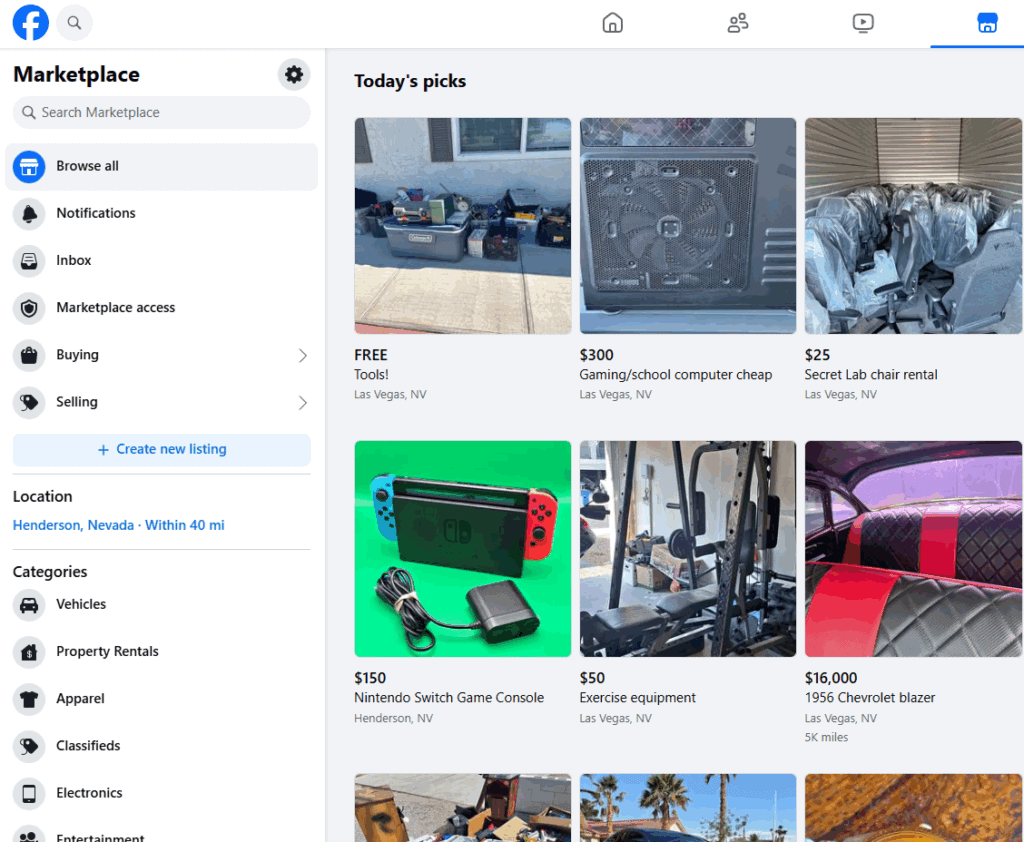1024x842 pixels.
Task: Expand the Buying chevron arrow
Action: pos(302,355)
